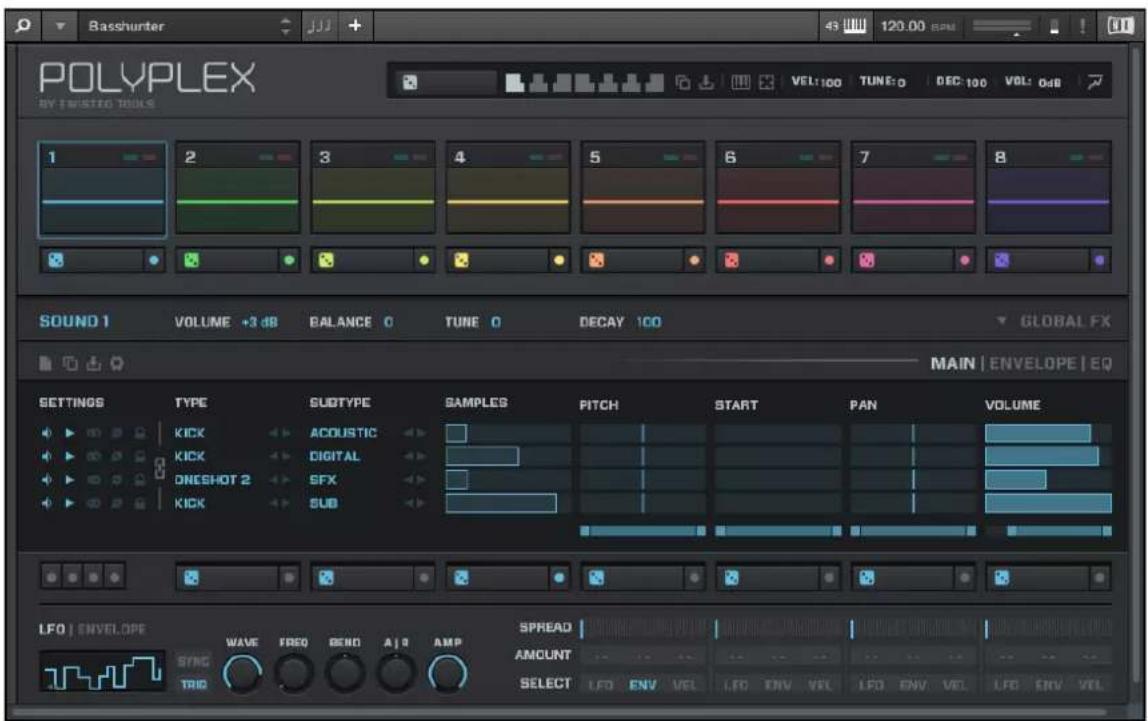Click the LFO WAVE knob
Viewport: 1148px width, 721px height.
click(242, 673)
